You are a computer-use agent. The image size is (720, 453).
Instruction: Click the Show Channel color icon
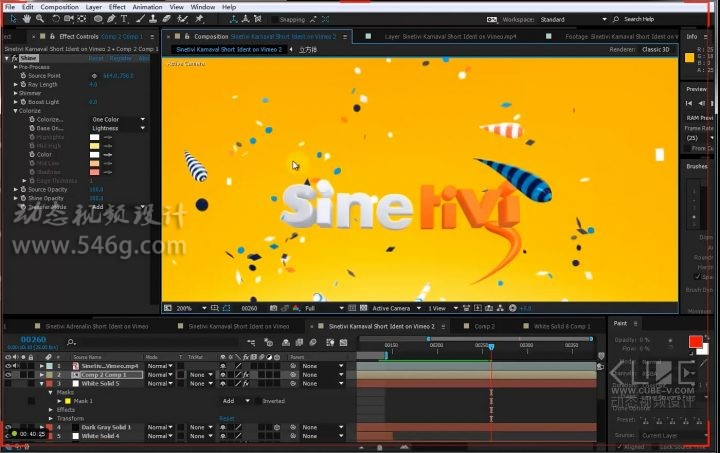coord(296,308)
